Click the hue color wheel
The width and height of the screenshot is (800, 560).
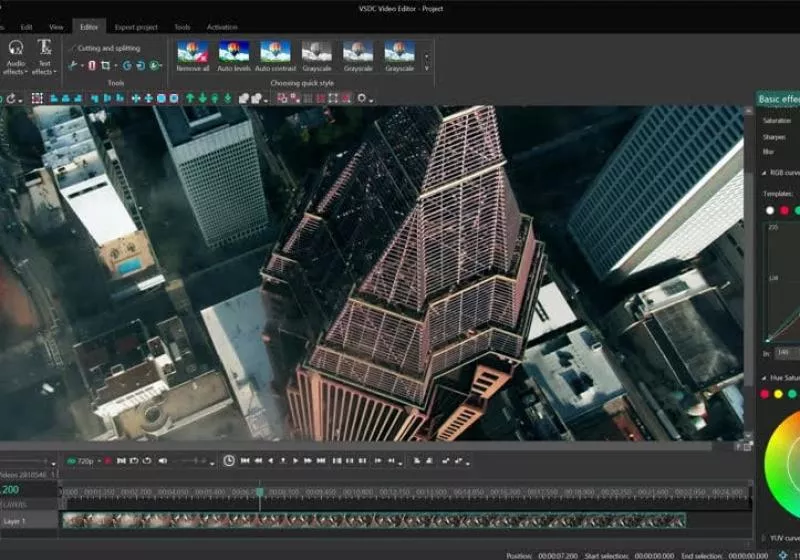pyautogui.click(x=782, y=464)
